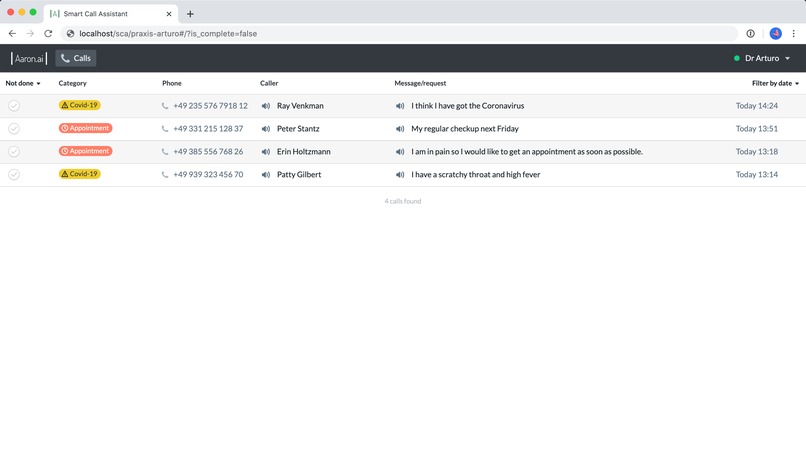Play message audio 'I think I have got the Coronavirus'
This screenshot has height=453, width=806.
coord(400,106)
